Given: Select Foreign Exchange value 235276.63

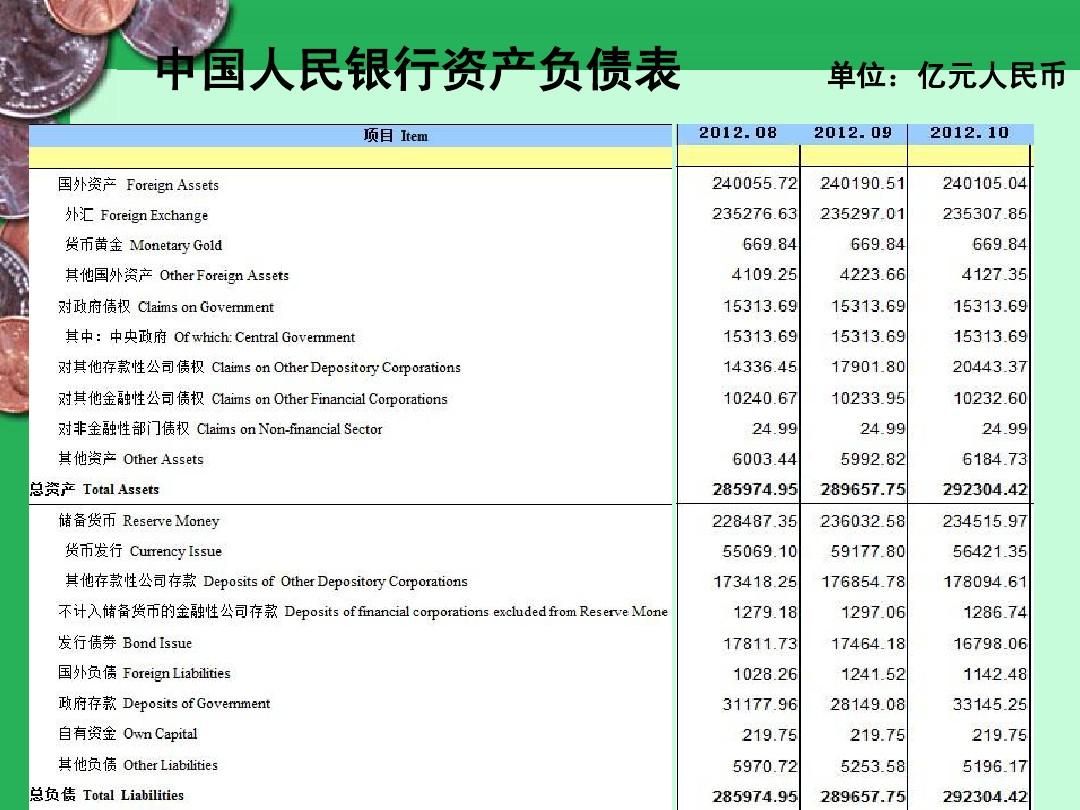Looking at the screenshot, I should [755, 214].
